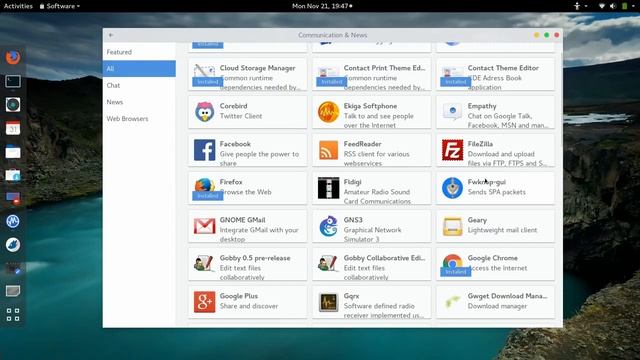
Task: Open the Contact Print Theme Editor icon
Action: (x=329, y=72)
